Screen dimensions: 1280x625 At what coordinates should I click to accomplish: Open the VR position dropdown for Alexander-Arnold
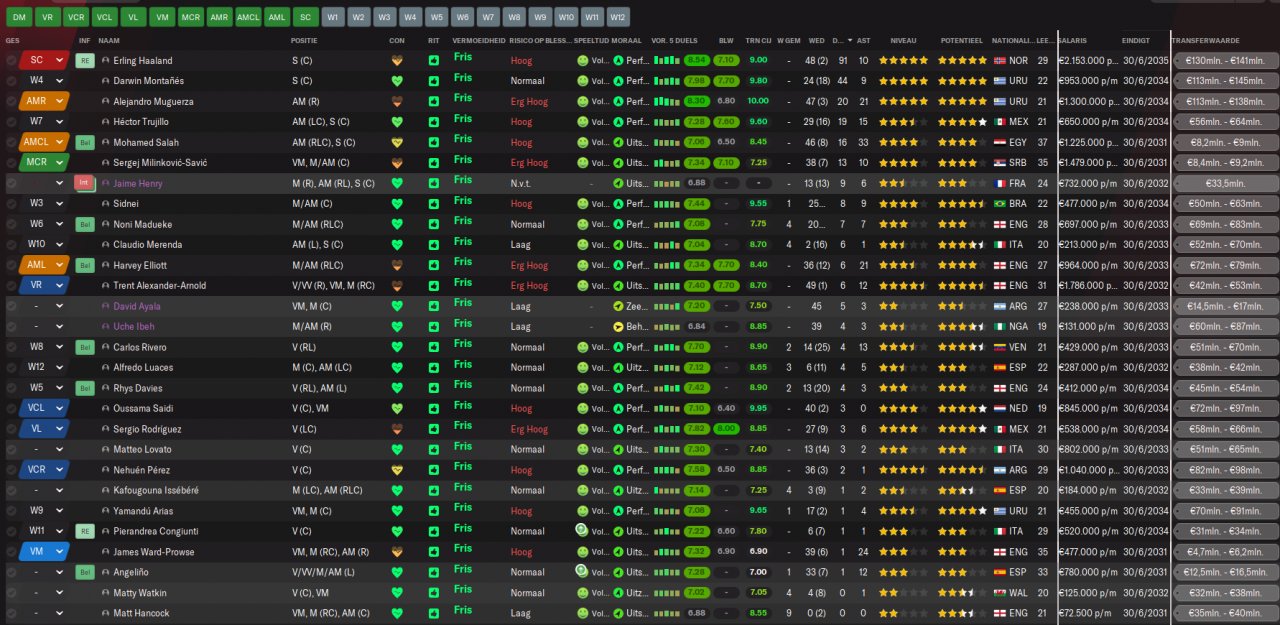click(x=44, y=285)
